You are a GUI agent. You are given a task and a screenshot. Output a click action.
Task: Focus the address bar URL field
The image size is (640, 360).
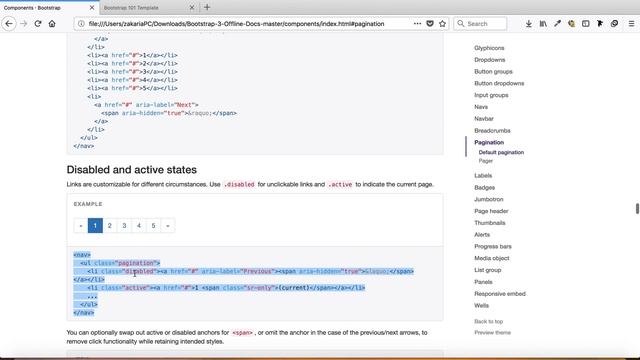tap(236, 24)
